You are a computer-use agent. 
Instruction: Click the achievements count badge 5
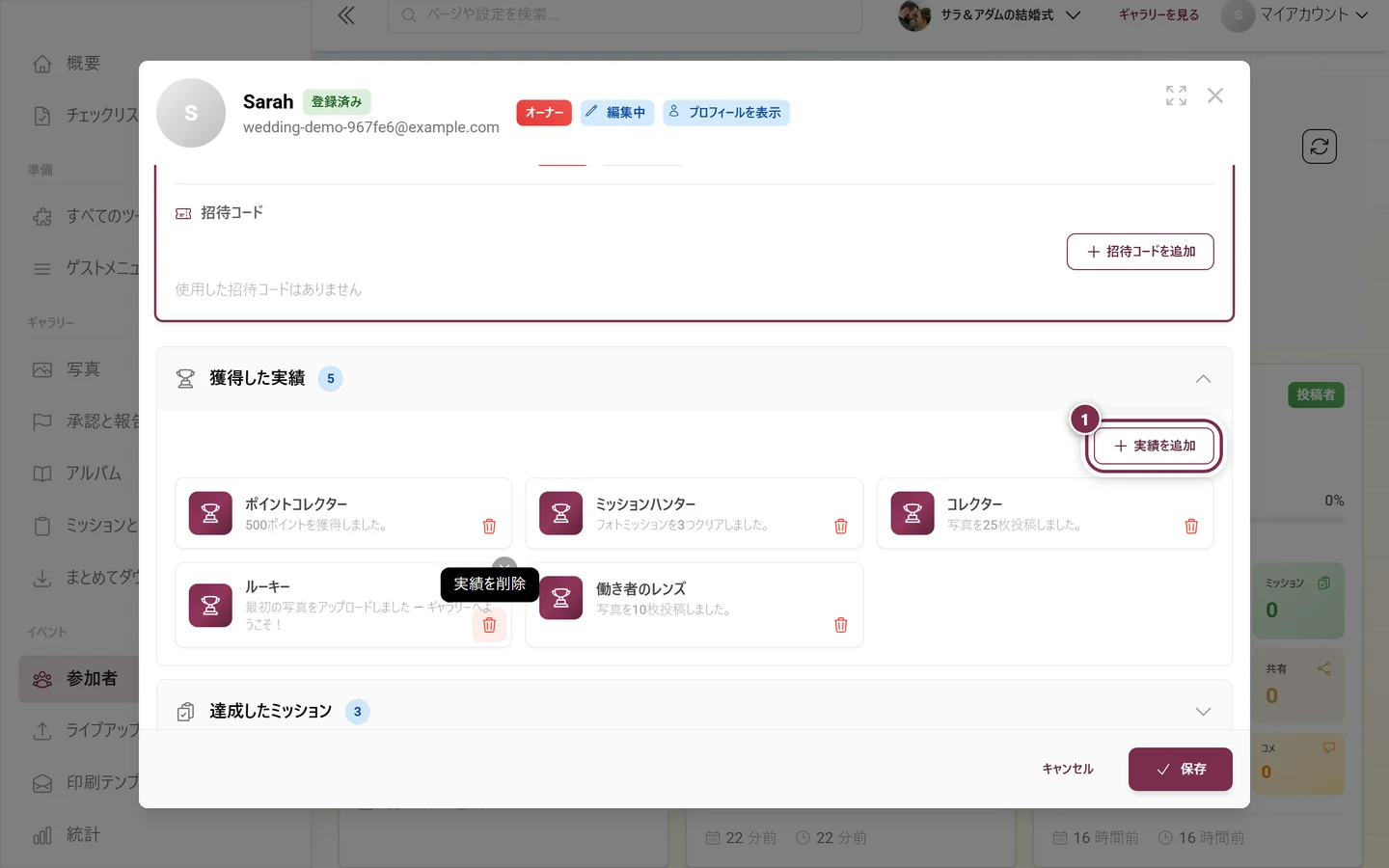tap(331, 379)
